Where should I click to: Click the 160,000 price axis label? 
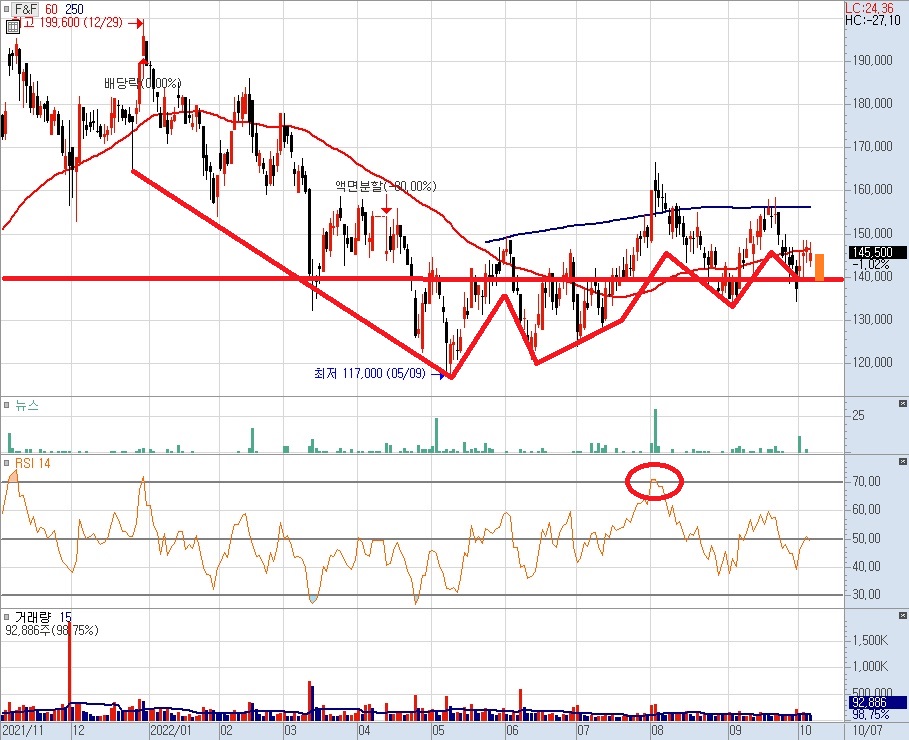pyautogui.click(x=872, y=190)
